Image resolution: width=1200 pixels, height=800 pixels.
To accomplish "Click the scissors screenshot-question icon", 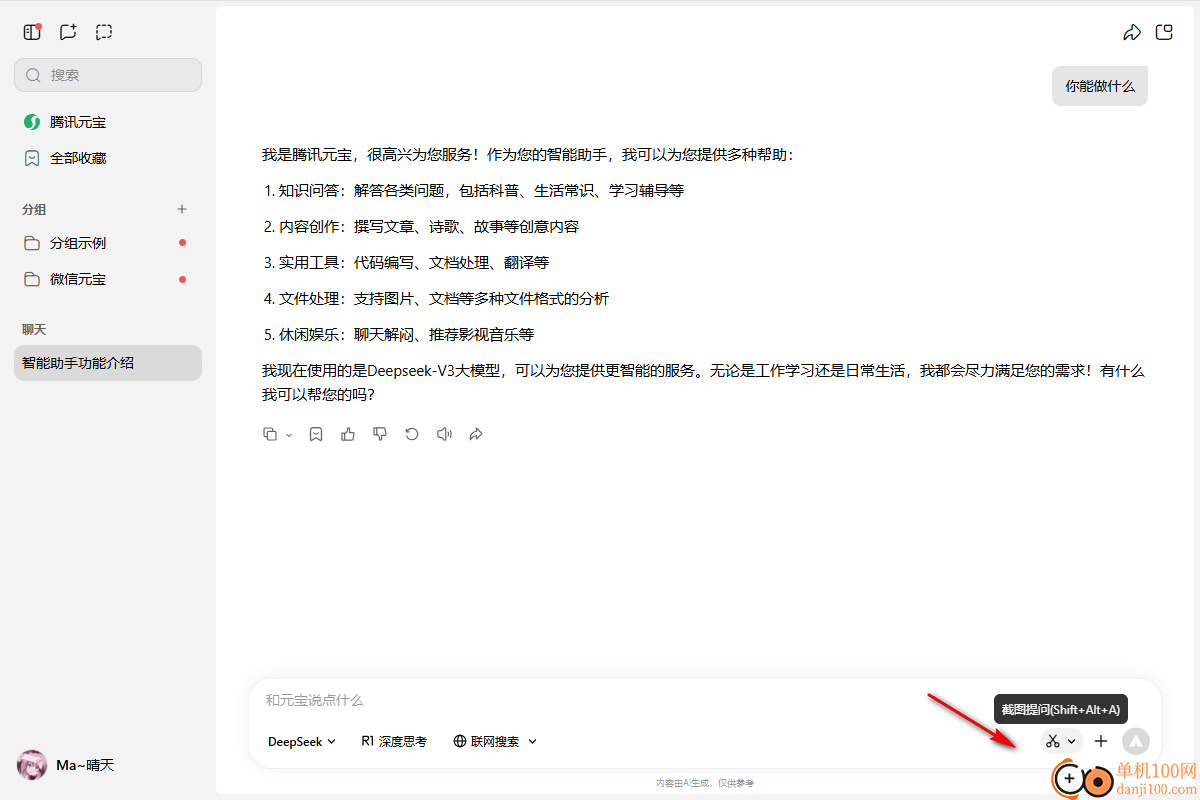I will tap(1052, 741).
